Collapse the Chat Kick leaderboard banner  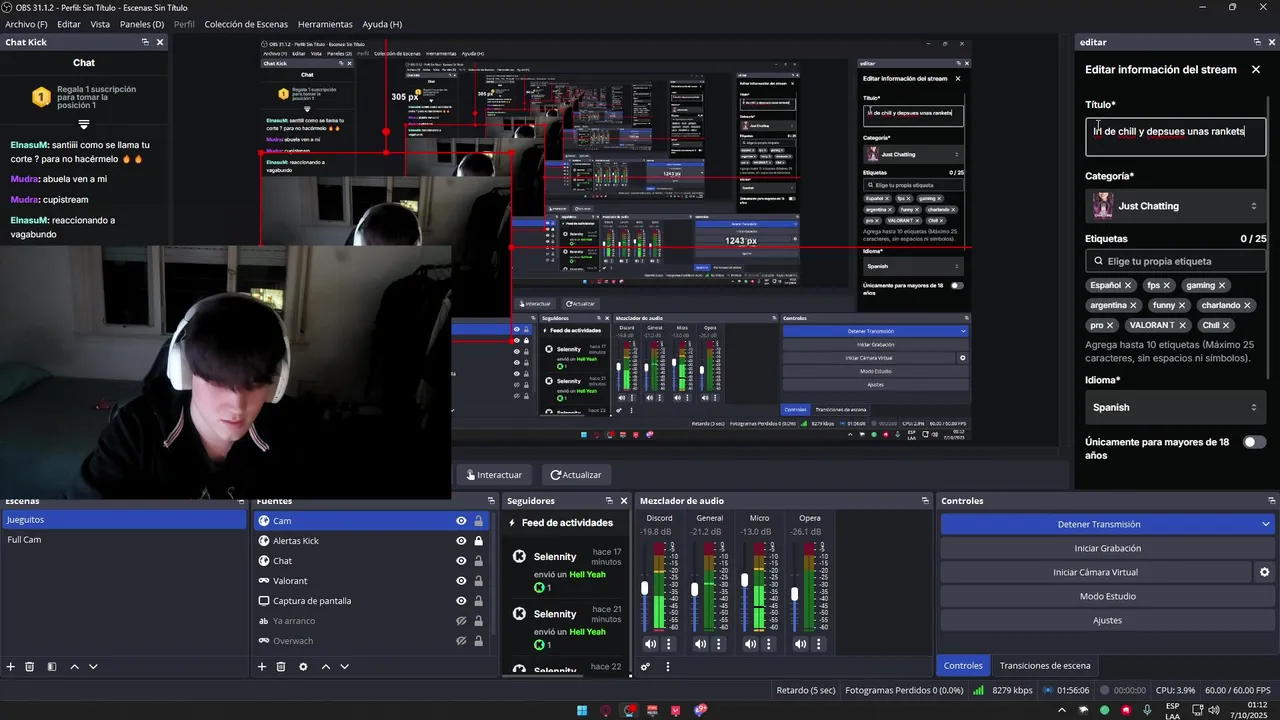pyautogui.click(x=84, y=125)
